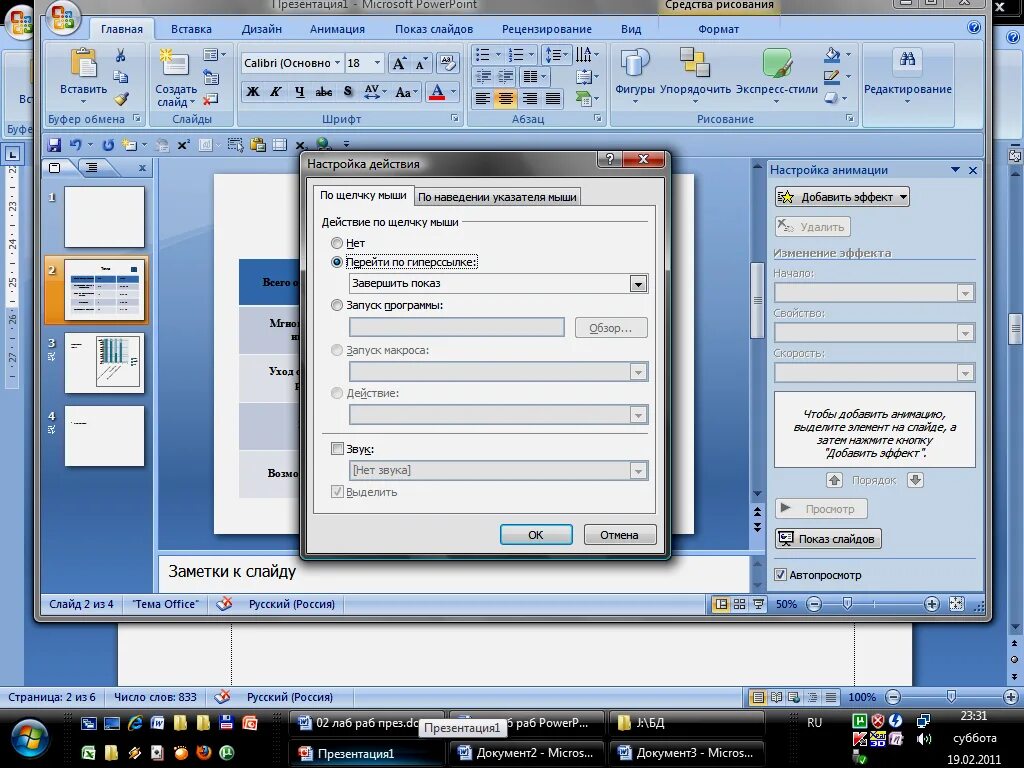Click the Показ слайдов button in animation pane
The image size is (1024, 768).
(827, 539)
